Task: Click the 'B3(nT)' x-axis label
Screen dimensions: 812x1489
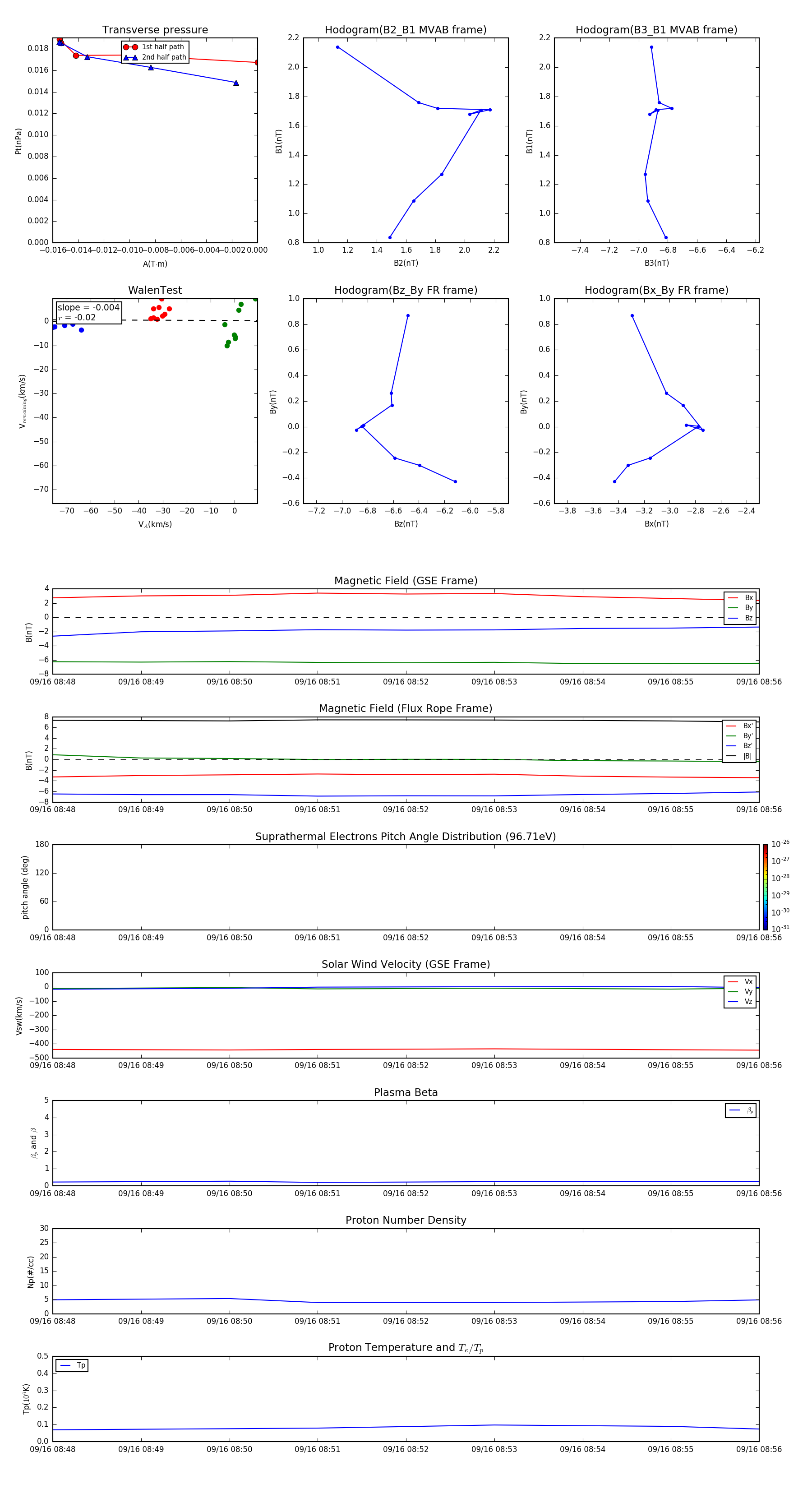Action: pyautogui.click(x=656, y=263)
